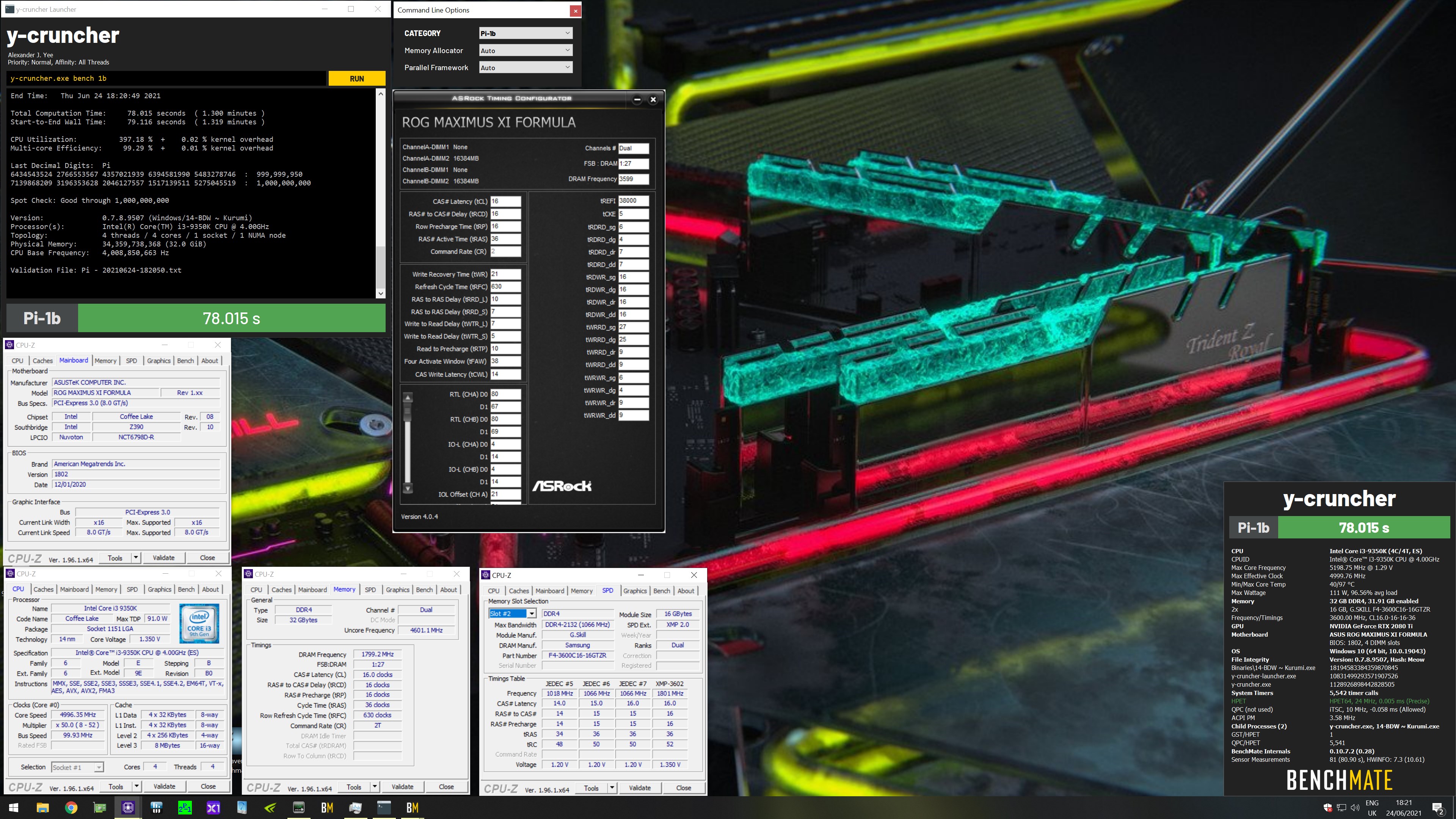The height and width of the screenshot is (819, 1456).
Task: Select Graphics tab in CPU-Z CPU window
Action: coord(159,589)
